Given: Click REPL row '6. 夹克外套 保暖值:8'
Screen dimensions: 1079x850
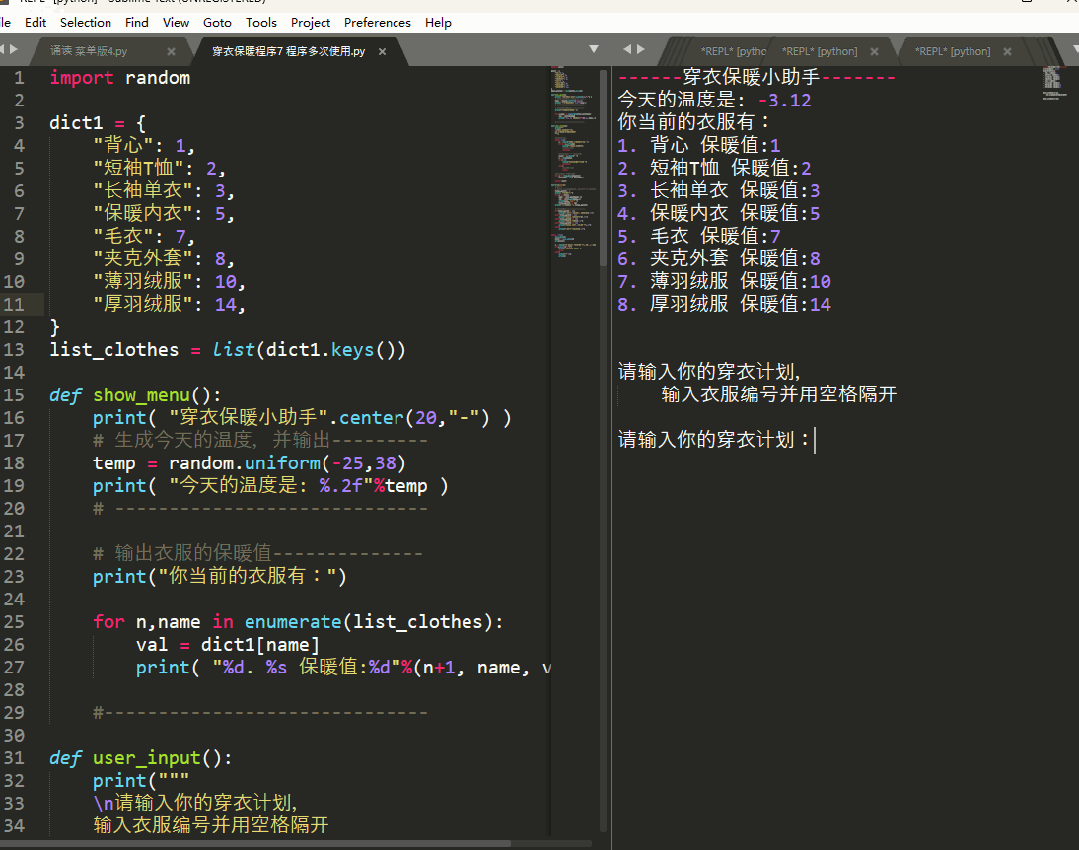Looking at the screenshot, I should (719, 259).
